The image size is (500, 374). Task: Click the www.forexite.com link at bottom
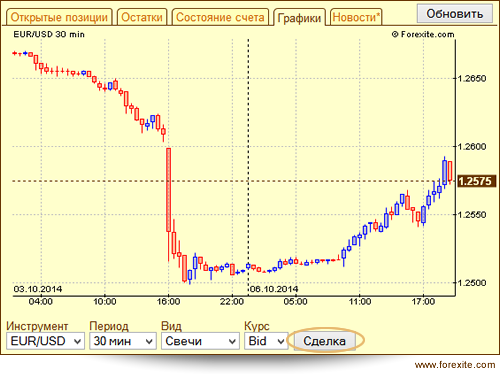pyautogui.click(x=455, y=365)
